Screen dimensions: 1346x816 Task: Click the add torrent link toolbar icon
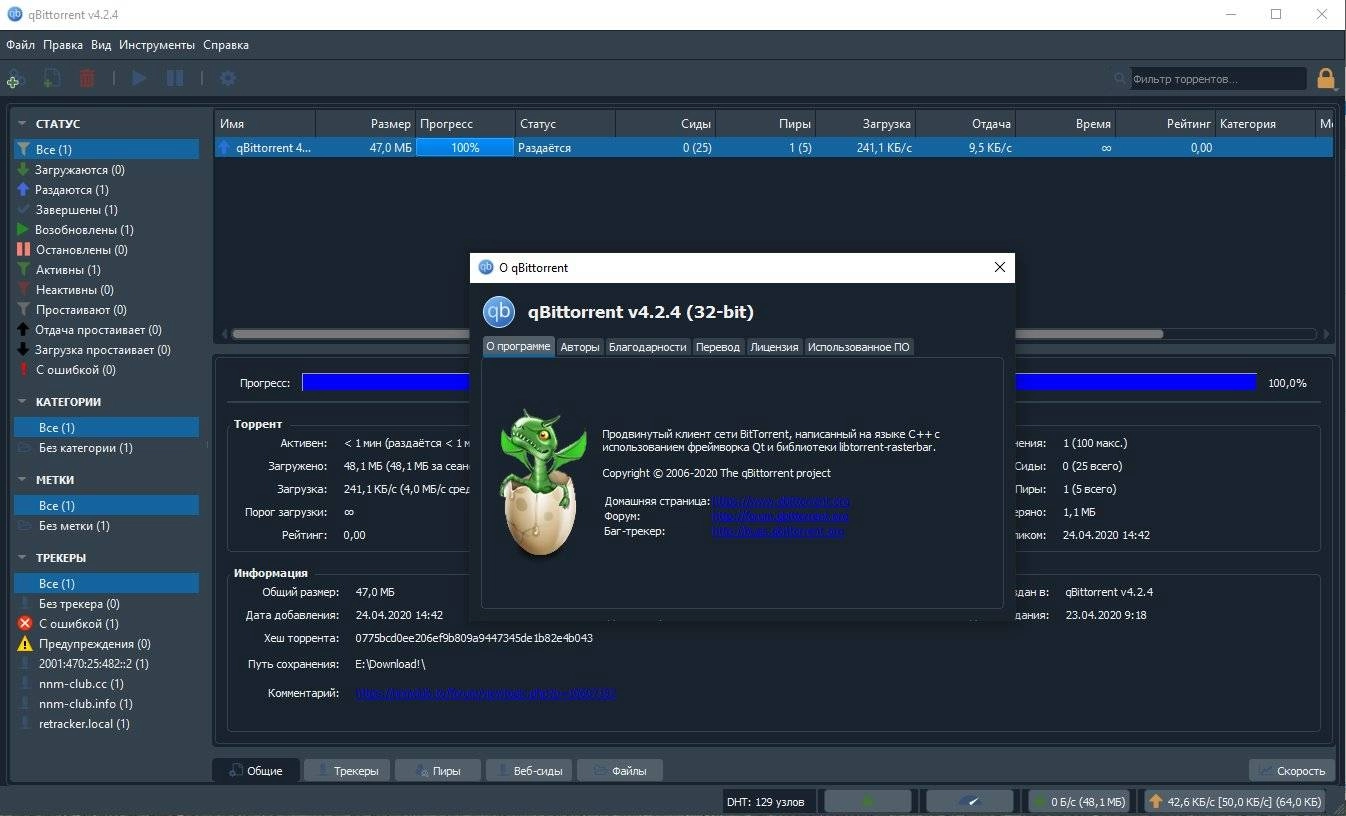pyautogui.click(x=14, y=78)
